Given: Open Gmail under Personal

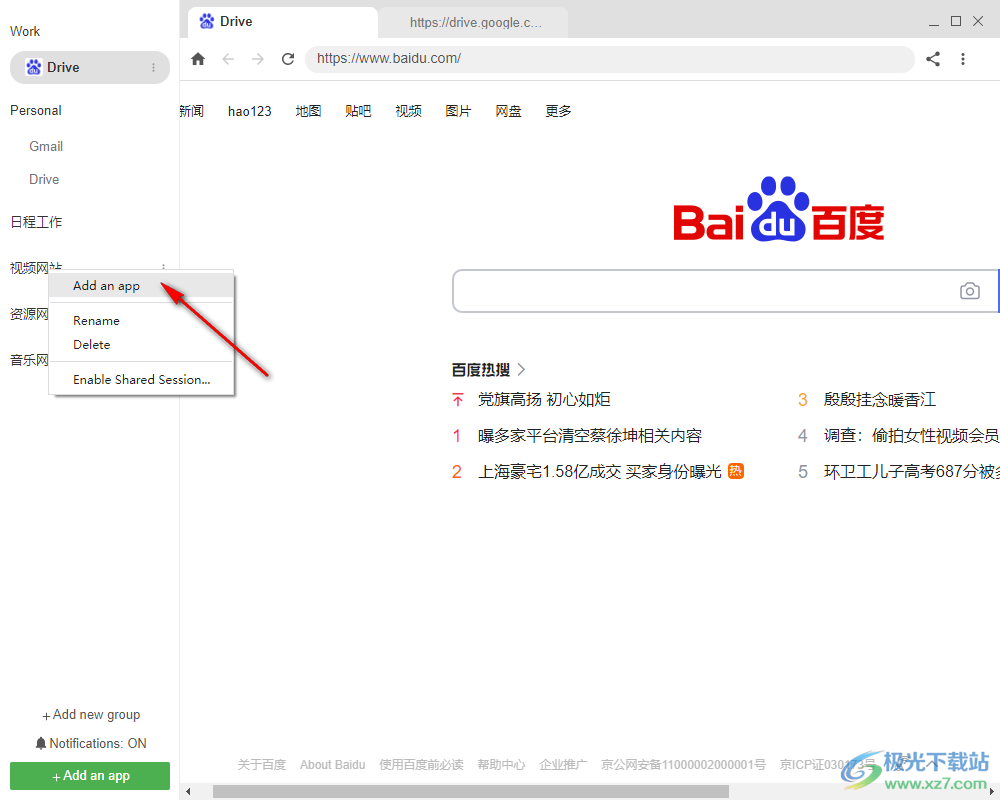Looking at the screenshot, I should [x=46, y=146].
